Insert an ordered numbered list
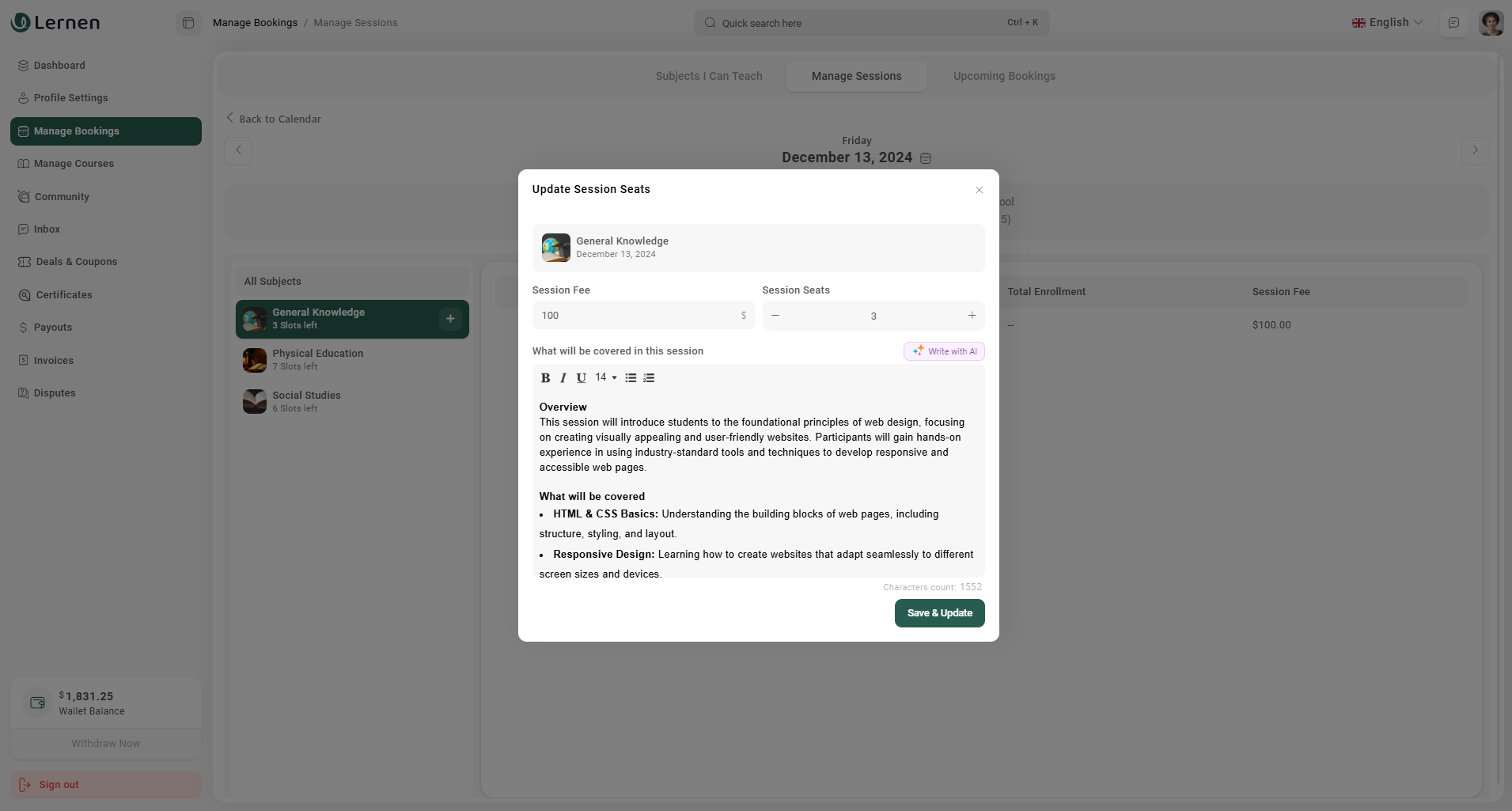 click(649, 378)
